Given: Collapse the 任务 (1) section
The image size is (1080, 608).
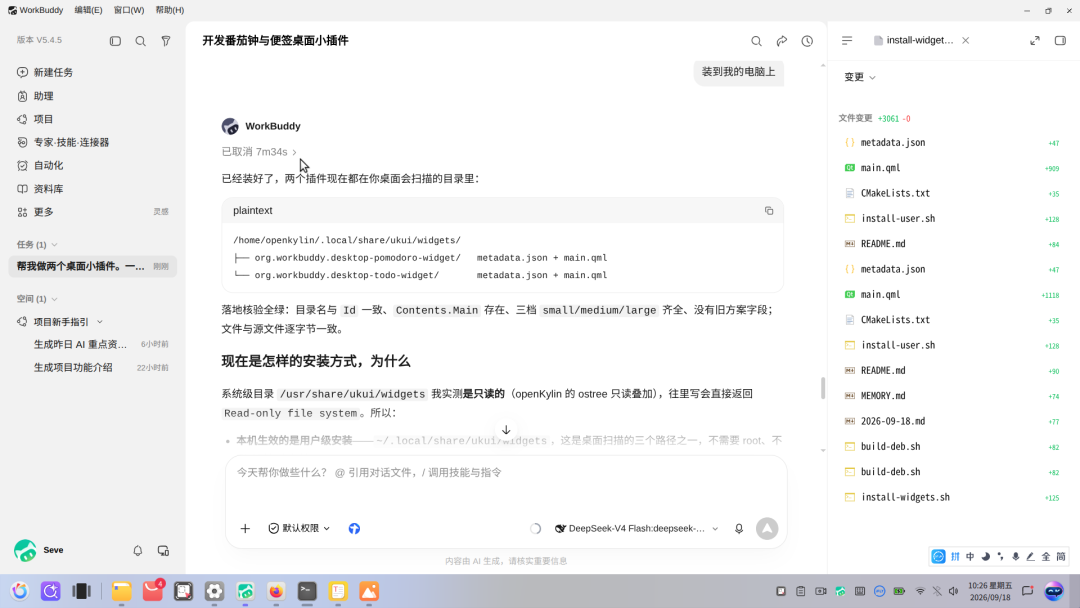Looking at the screenshot, I should [x=37, y=244].
